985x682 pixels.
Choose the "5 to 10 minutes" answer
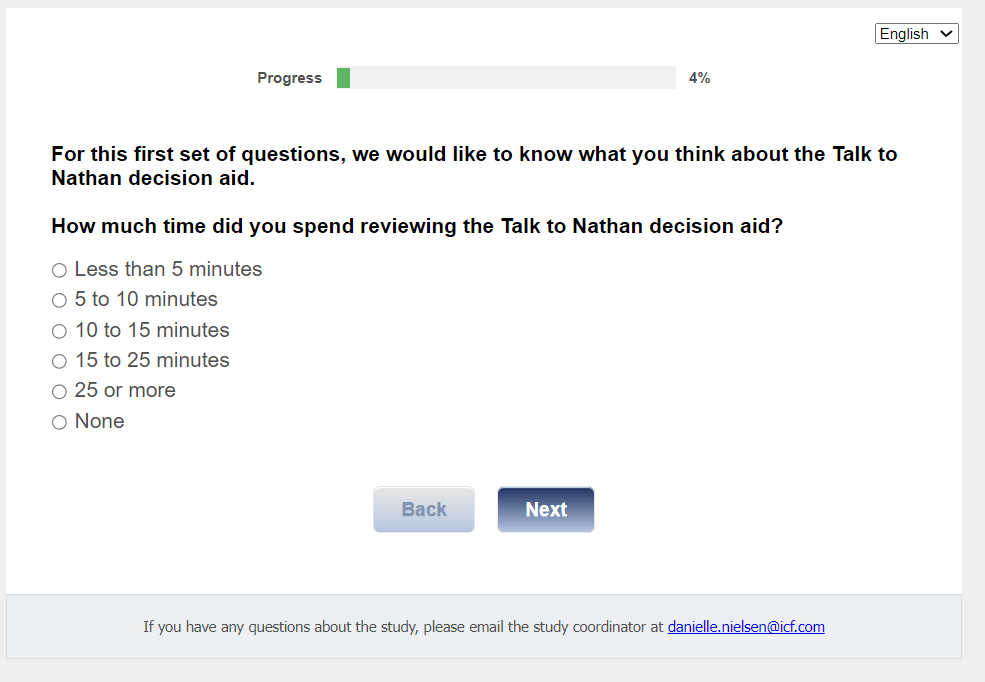[x=59, y=300]
